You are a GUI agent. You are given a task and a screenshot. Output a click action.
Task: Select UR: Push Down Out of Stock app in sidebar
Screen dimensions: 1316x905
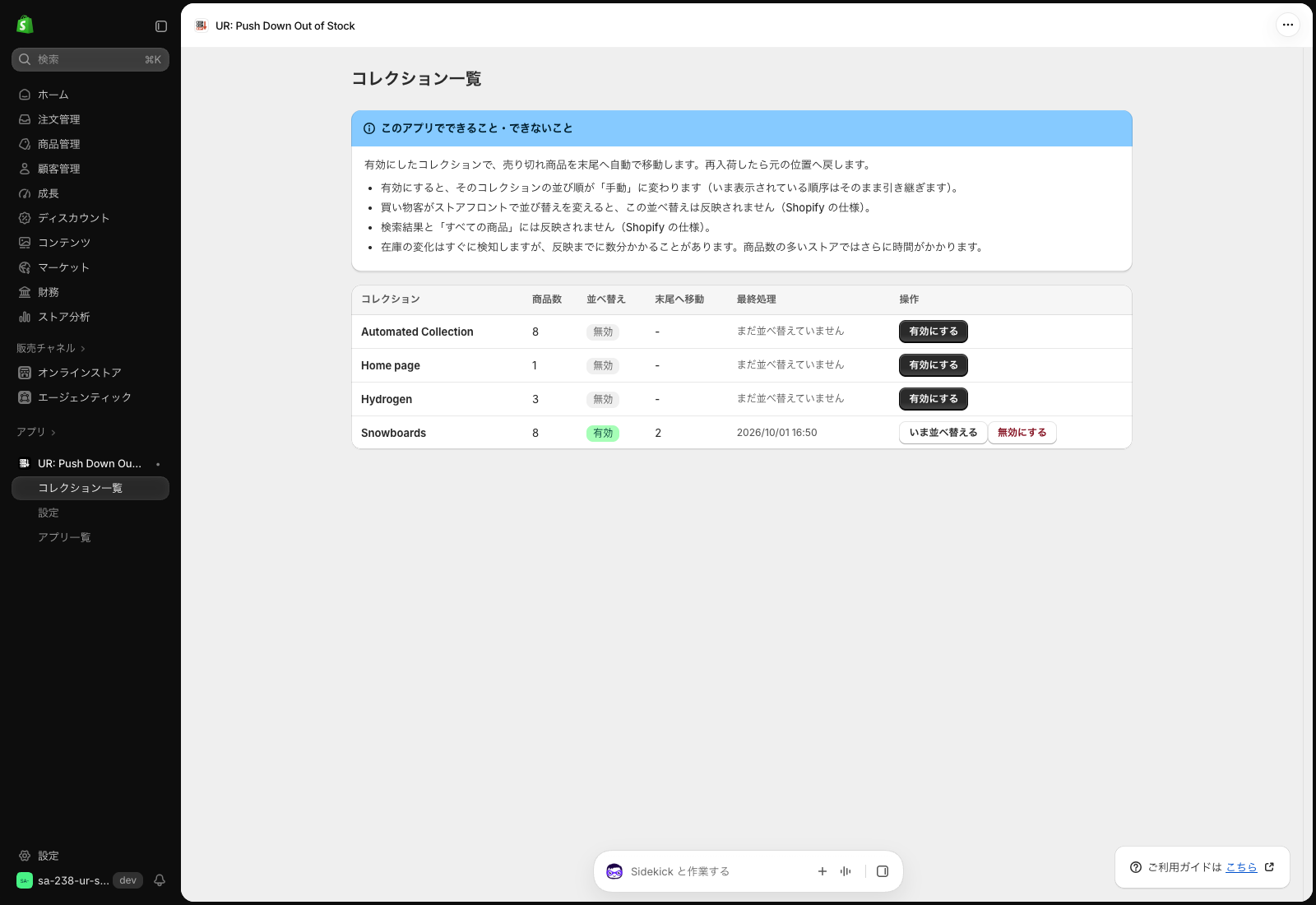click(90, 463)
